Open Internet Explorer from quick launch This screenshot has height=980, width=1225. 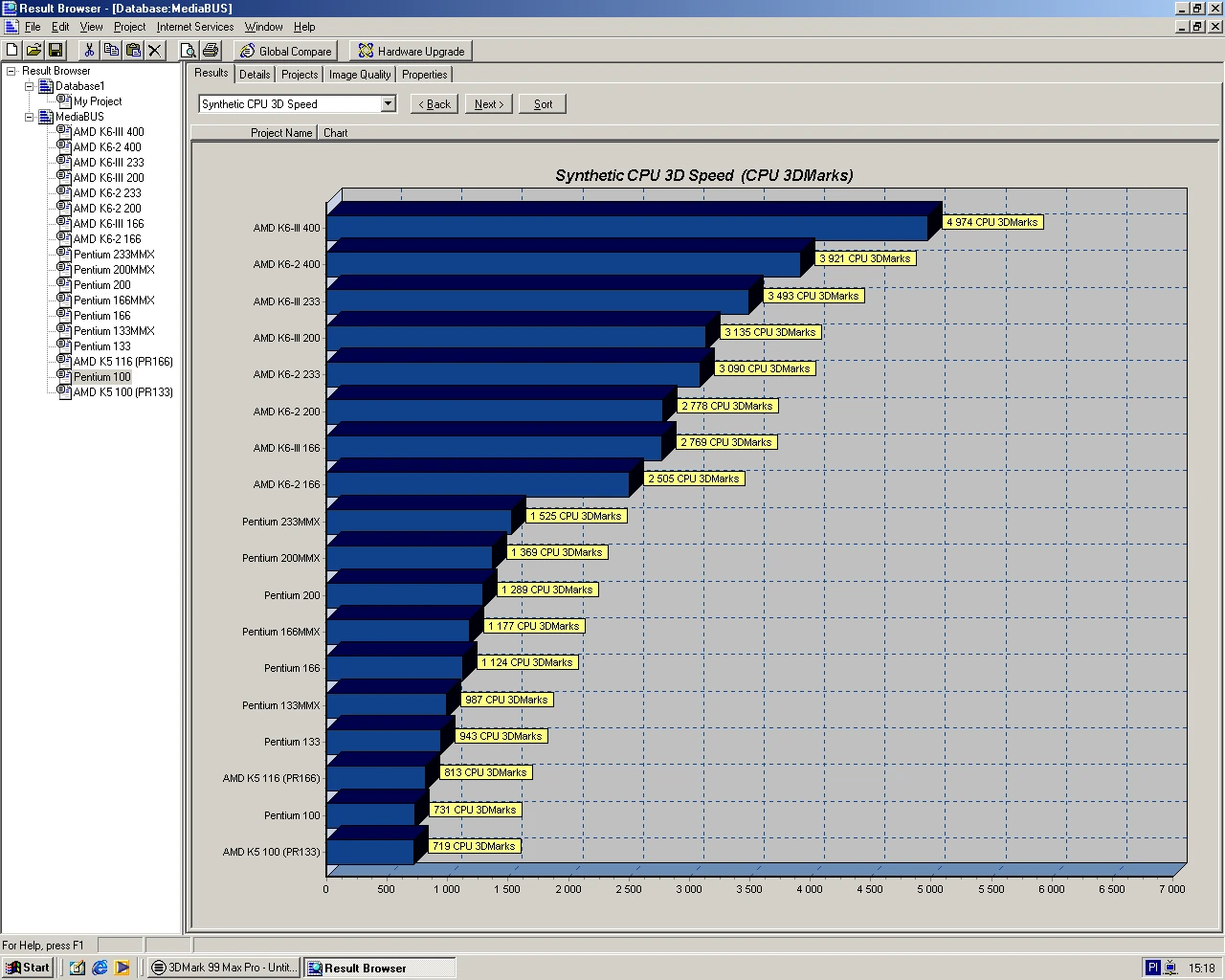pos(100,968)
